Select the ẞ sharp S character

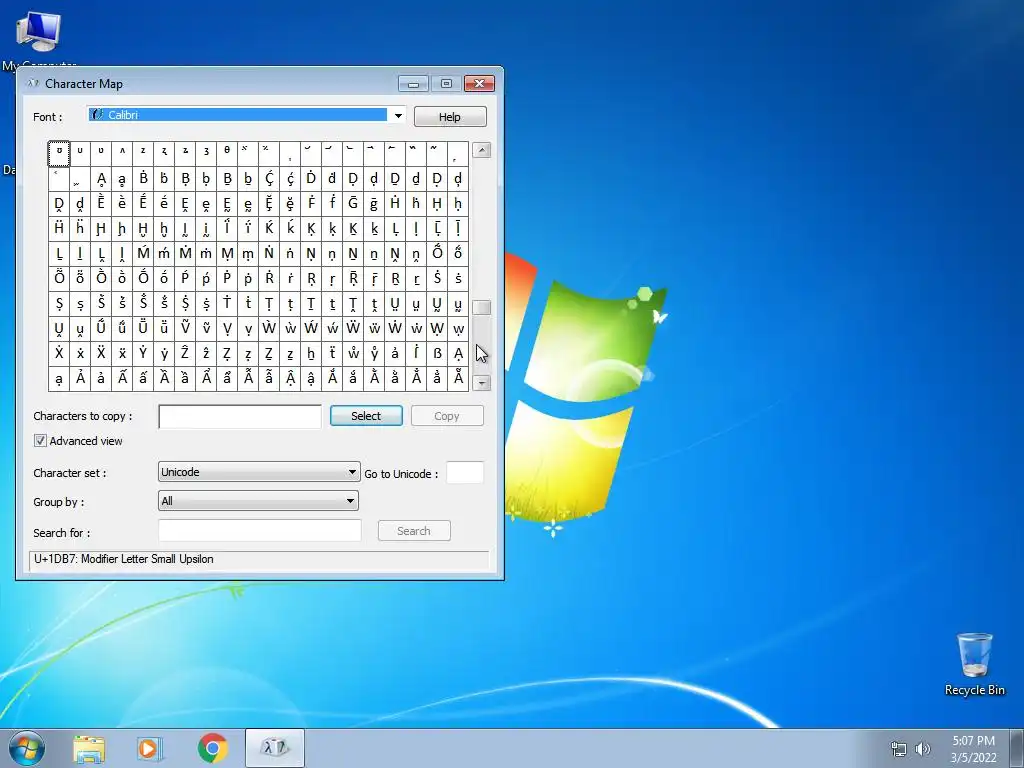pyautogui.click(x=437, y=353)
